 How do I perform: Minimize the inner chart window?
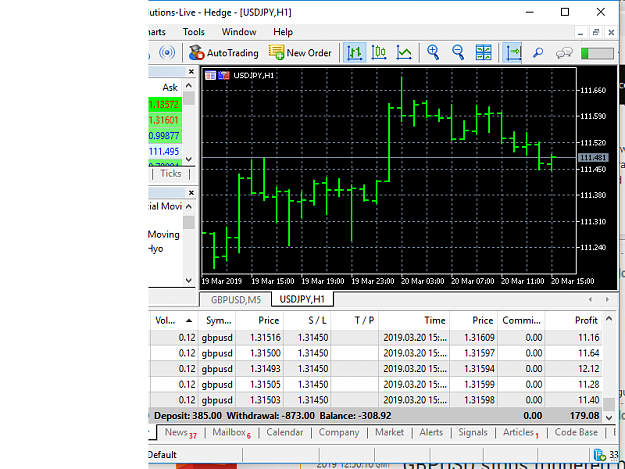(580, 32)
